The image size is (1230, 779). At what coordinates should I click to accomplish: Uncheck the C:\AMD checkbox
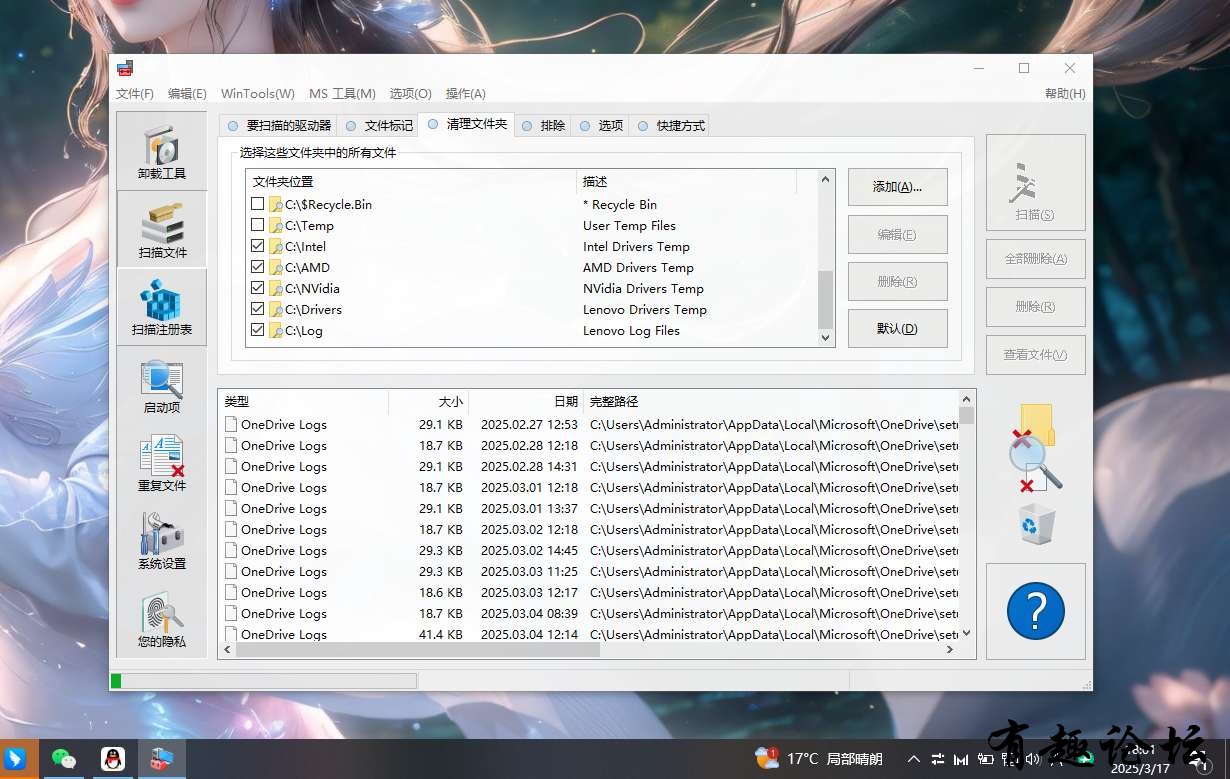pyautogui.click(x=258, y=267)
